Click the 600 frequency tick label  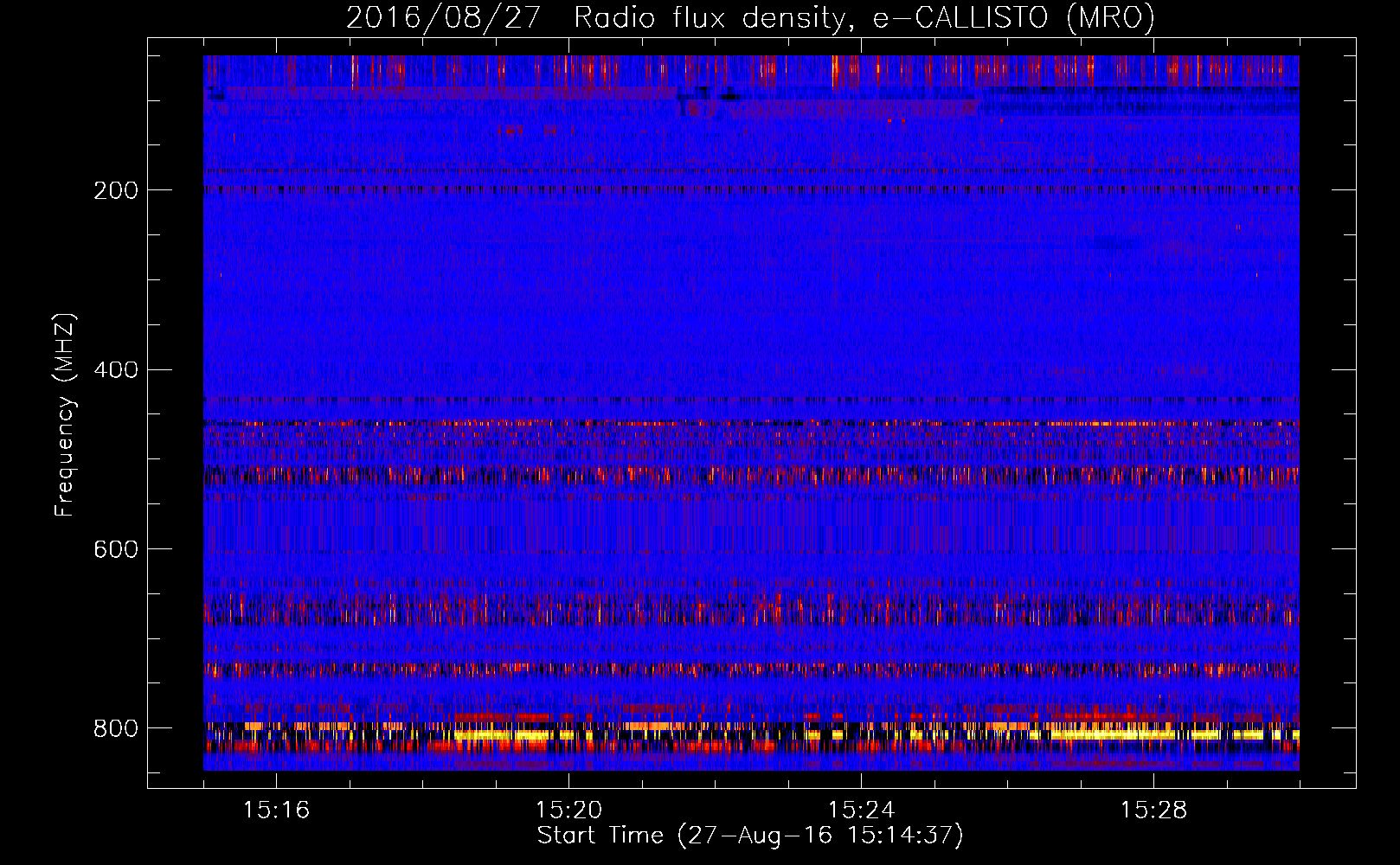click(x=116, y=550)
